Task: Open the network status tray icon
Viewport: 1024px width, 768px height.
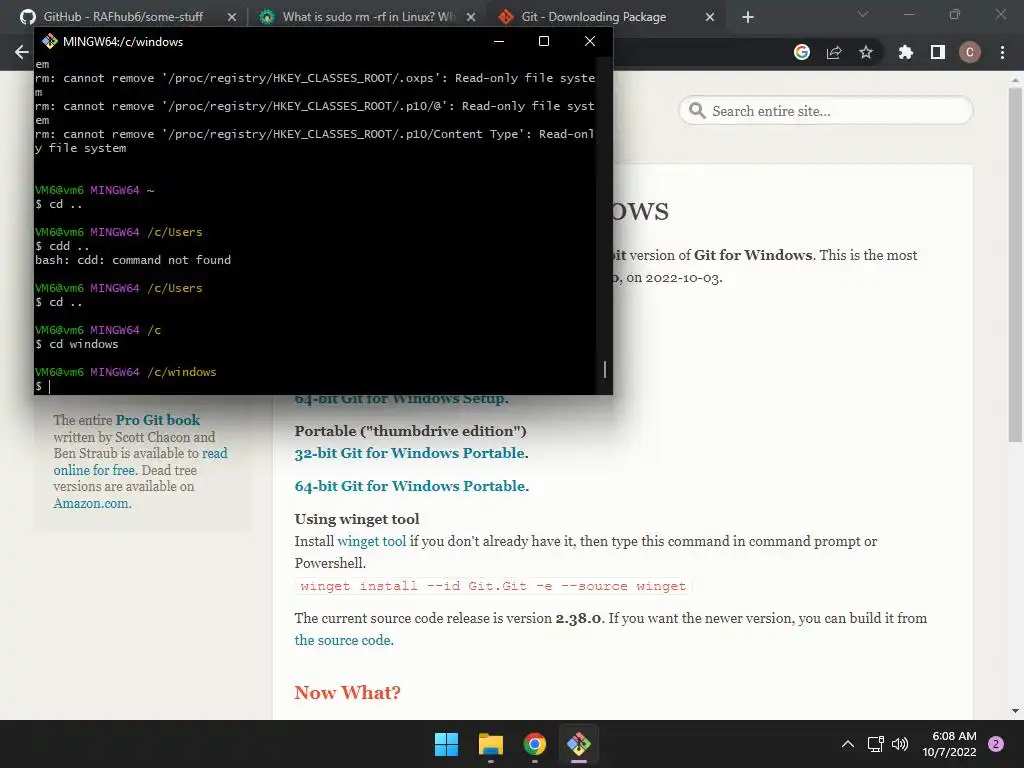Action: (875, 744)
